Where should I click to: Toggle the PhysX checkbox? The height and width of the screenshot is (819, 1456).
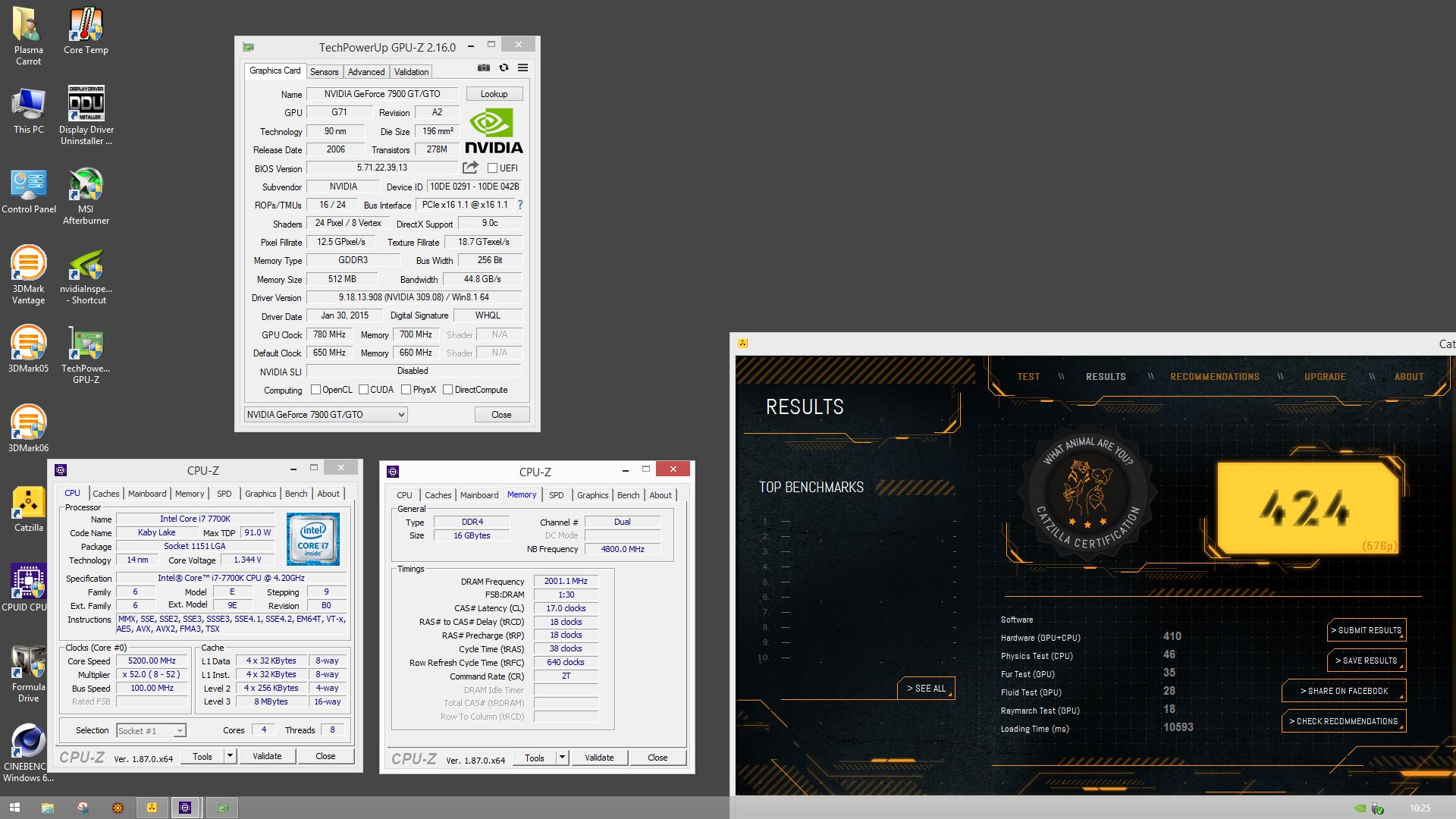click(x=406, y=390)
